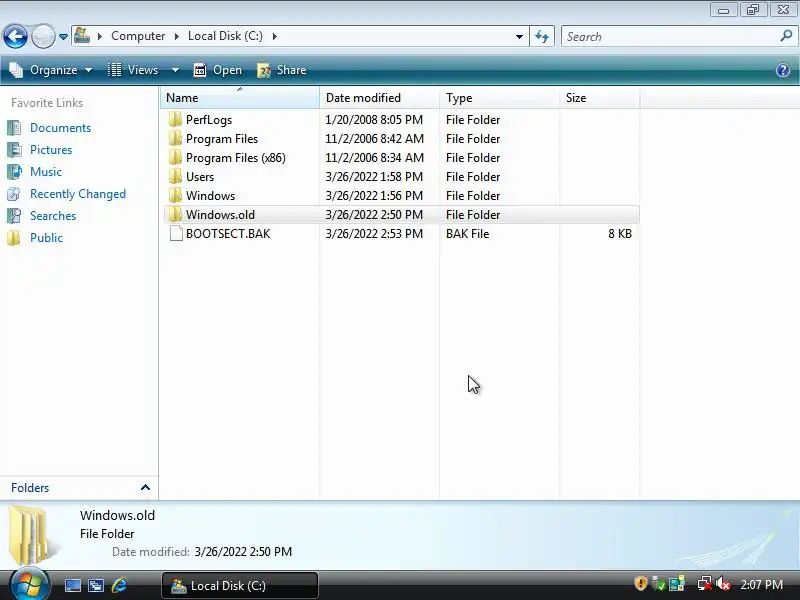Viewport: 800px width, 600px height.
Task: Open address bar previous locations dropdown
Action: [519, 37]
